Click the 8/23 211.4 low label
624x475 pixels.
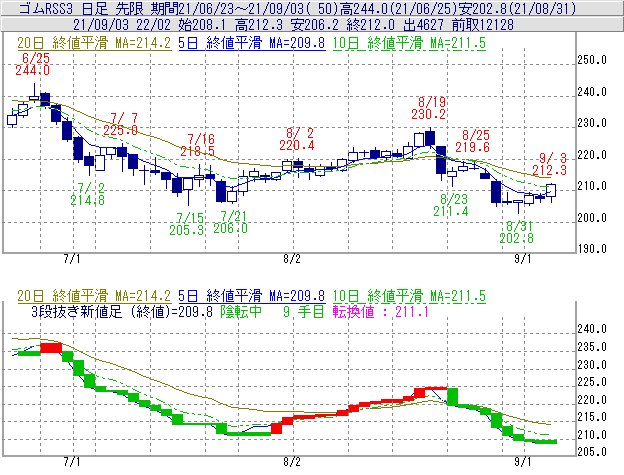[x=451, y=205]
